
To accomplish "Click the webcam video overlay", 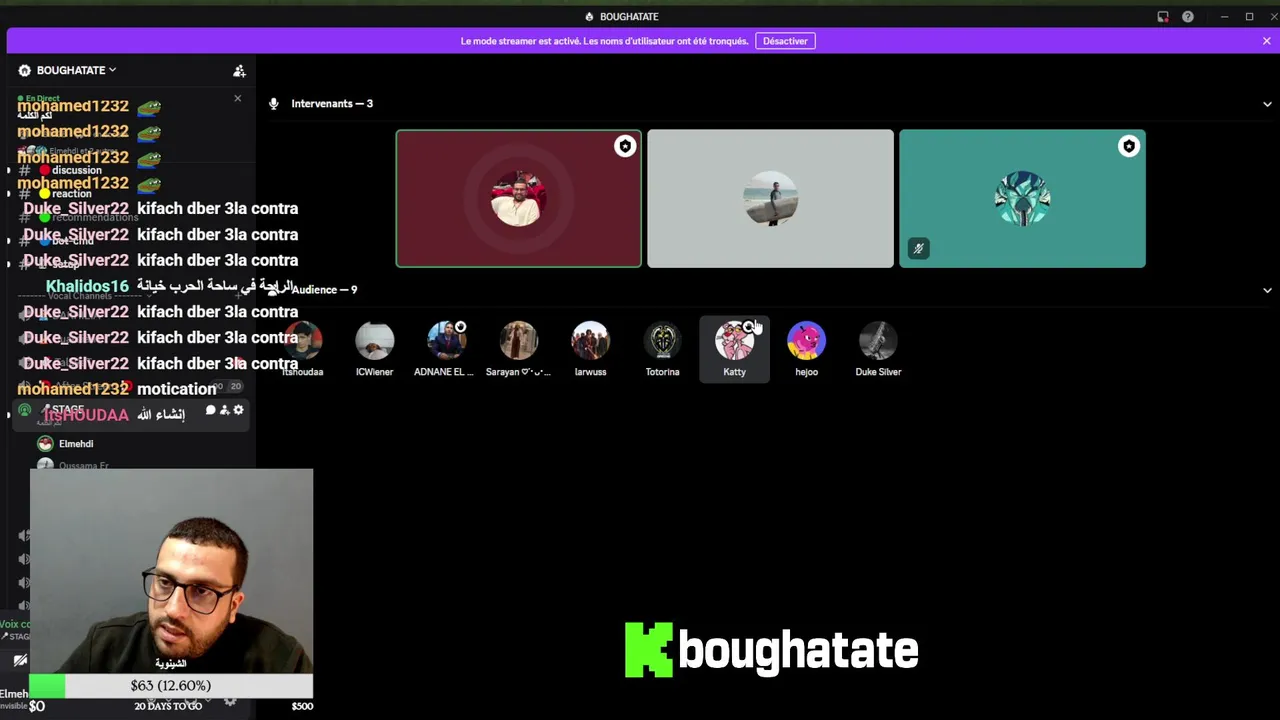I will tap(171, 571).
